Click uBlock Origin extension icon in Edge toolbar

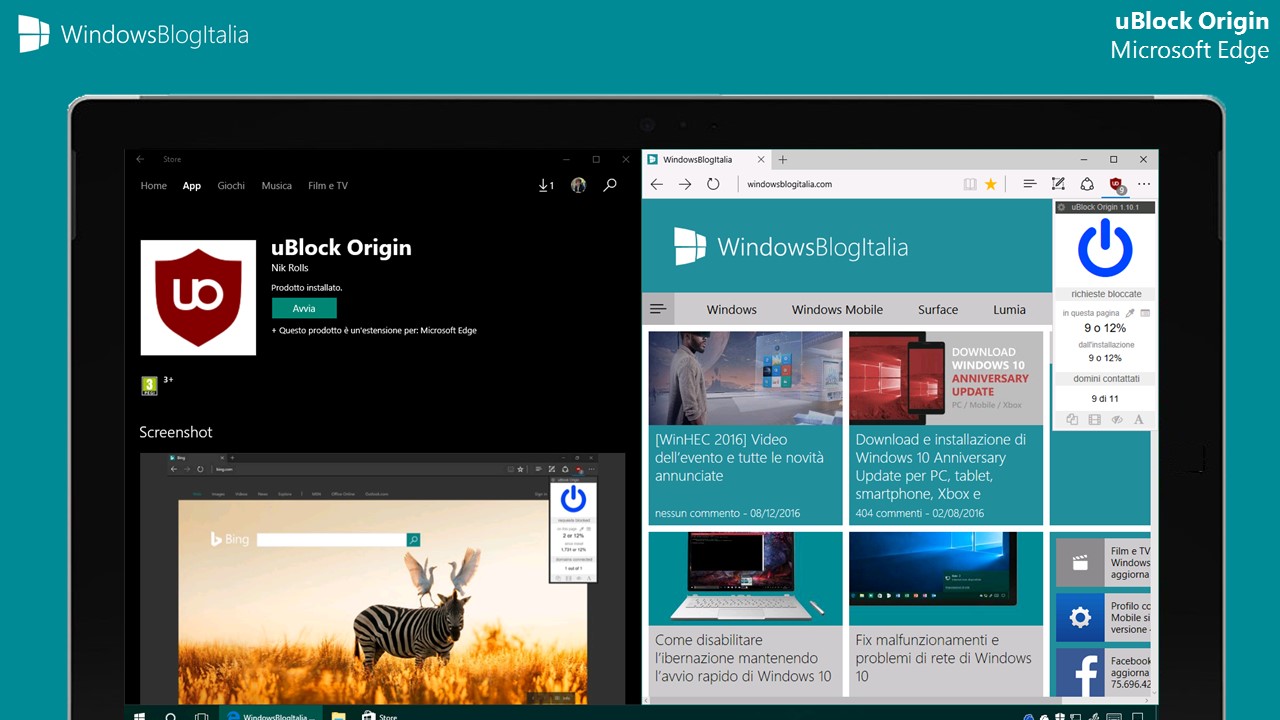coord(1116,185)
